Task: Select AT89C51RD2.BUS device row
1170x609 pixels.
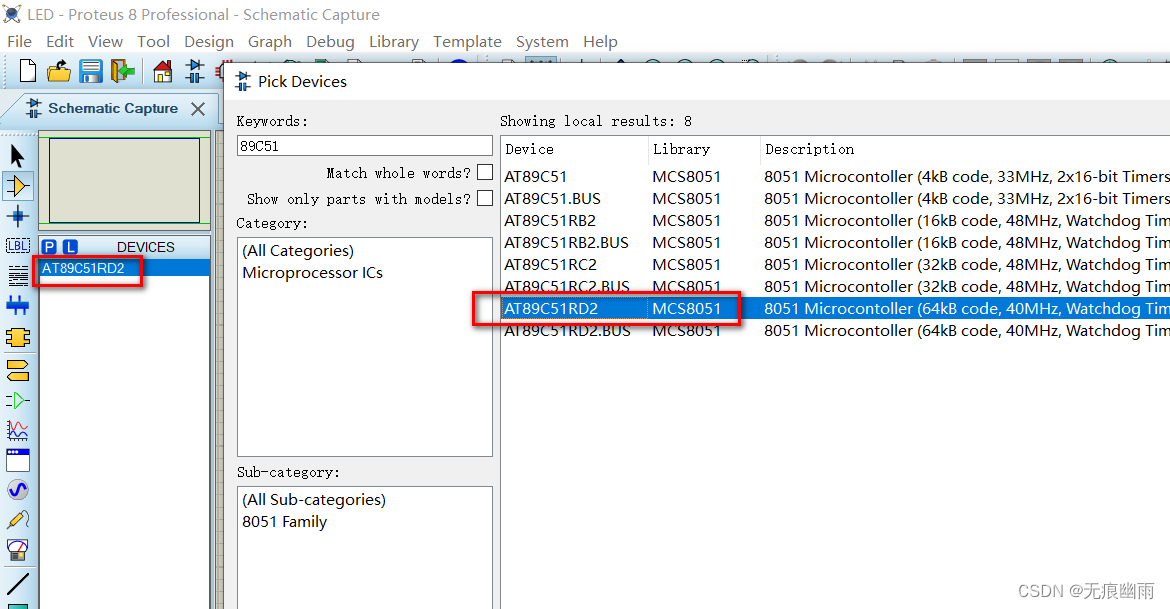Action: (x=836, y=331)
